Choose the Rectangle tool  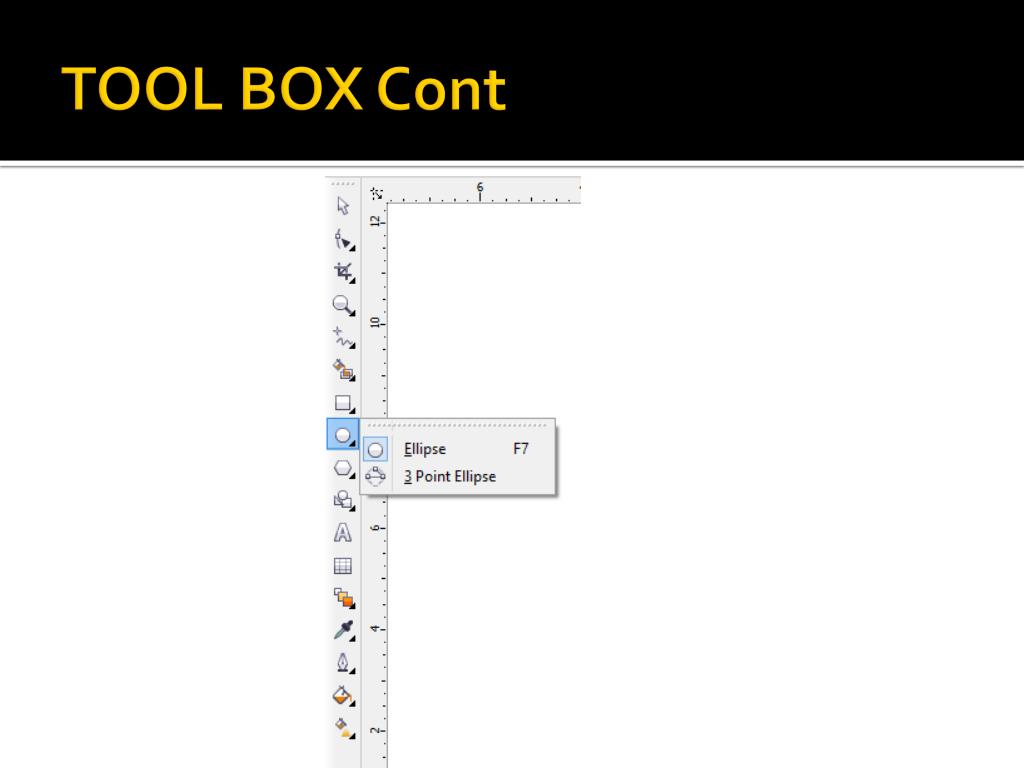(344, 403)
